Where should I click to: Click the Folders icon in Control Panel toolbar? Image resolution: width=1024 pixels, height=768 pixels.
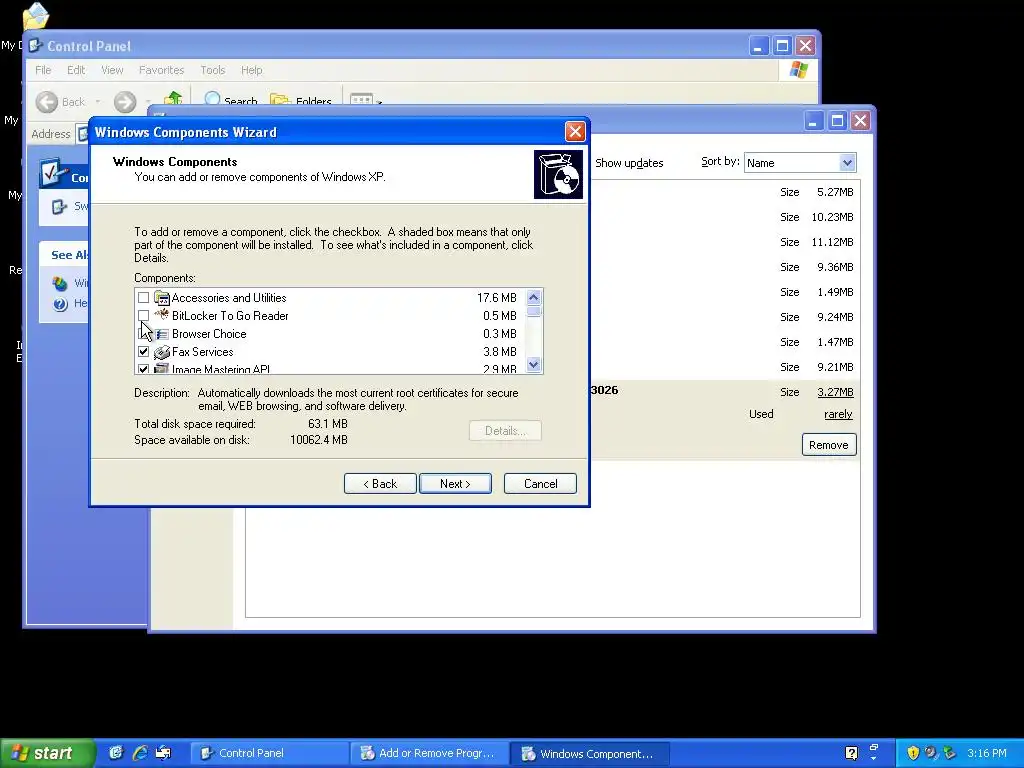(x=280, y=99)
